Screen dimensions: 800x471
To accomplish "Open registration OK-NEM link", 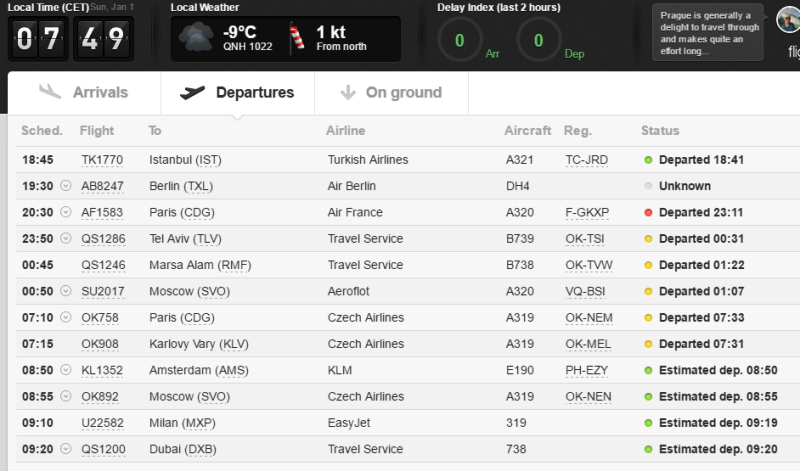I will [589, 317].
